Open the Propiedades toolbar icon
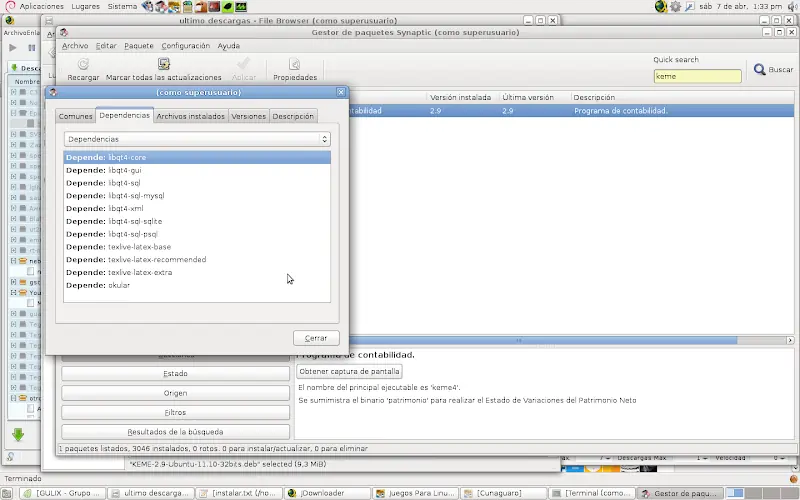The width and height of the screenshot is (800, 500). 294,64
